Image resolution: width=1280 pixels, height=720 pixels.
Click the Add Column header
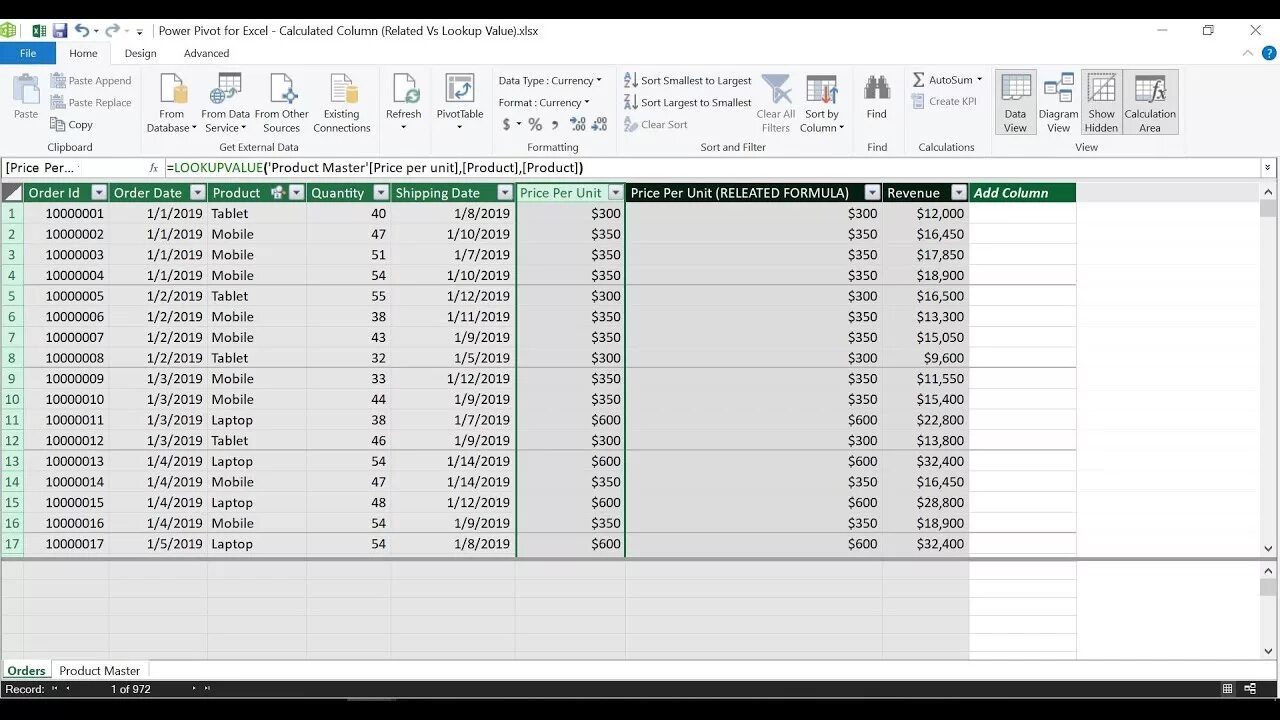(1022, 193)
